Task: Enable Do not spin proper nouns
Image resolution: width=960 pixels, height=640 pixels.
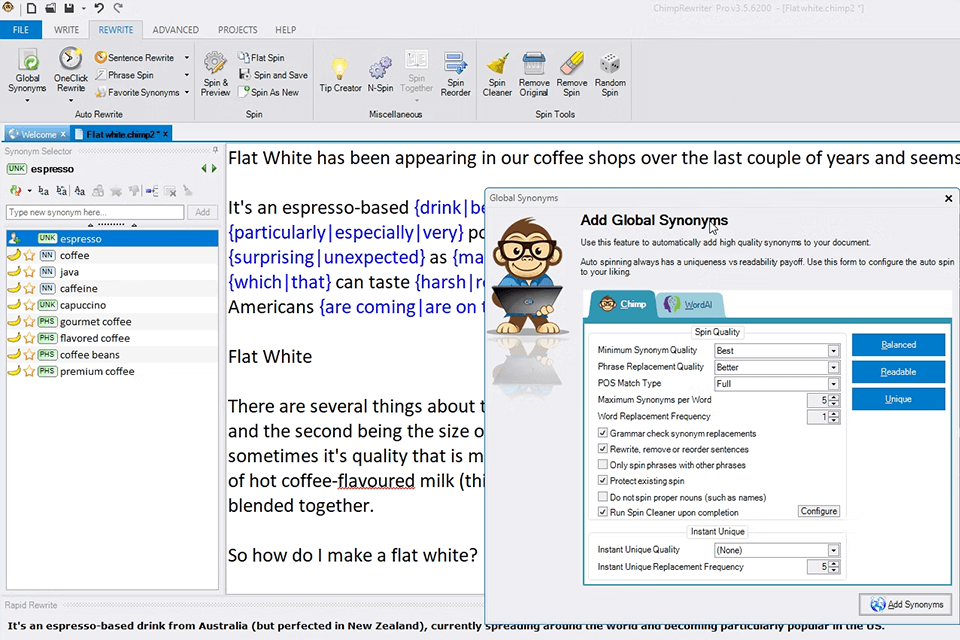Action: click(603, 496)
